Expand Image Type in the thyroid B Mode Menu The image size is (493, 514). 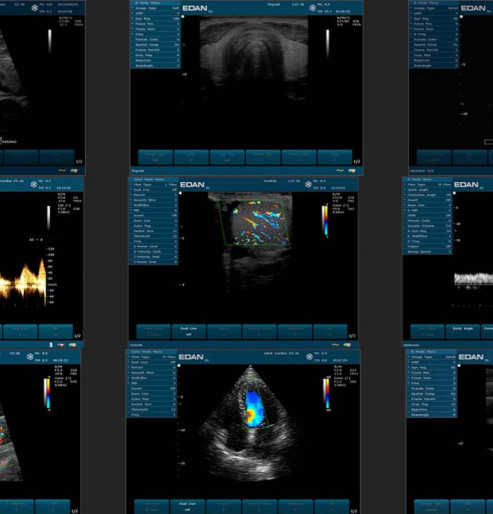[x=155, y=8]
